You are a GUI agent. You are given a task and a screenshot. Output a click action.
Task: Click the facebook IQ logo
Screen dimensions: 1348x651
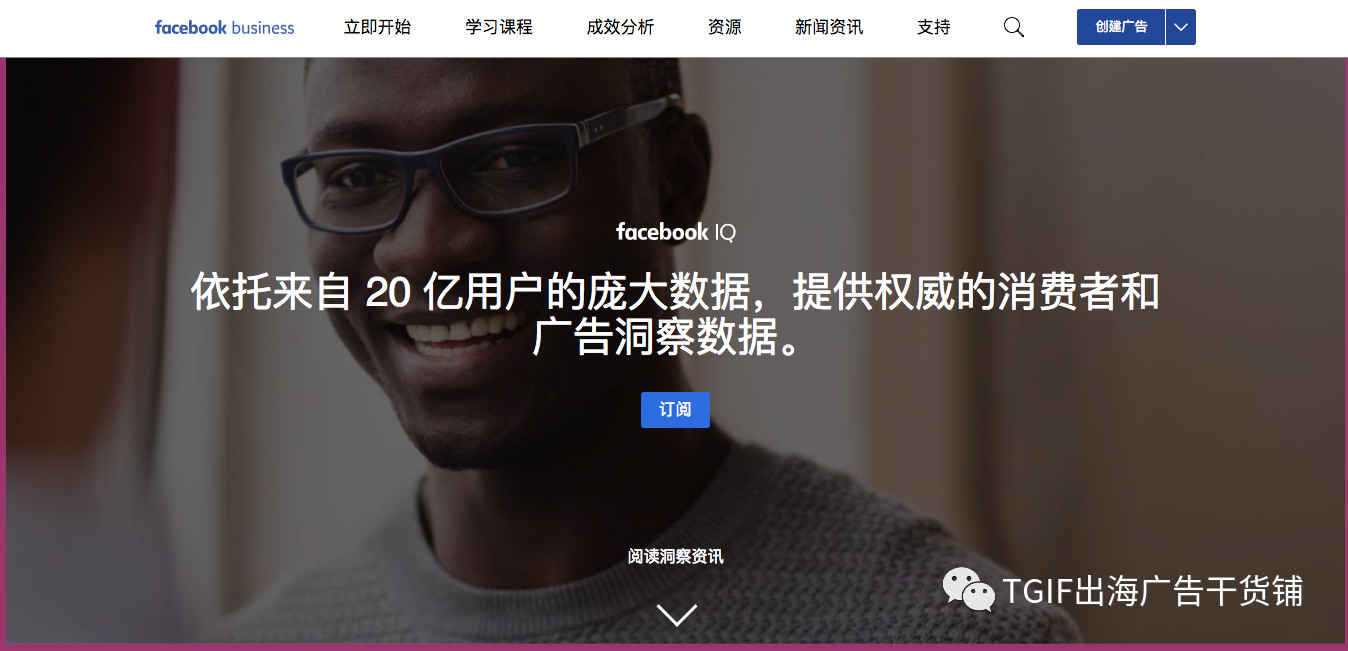[676, 232]
